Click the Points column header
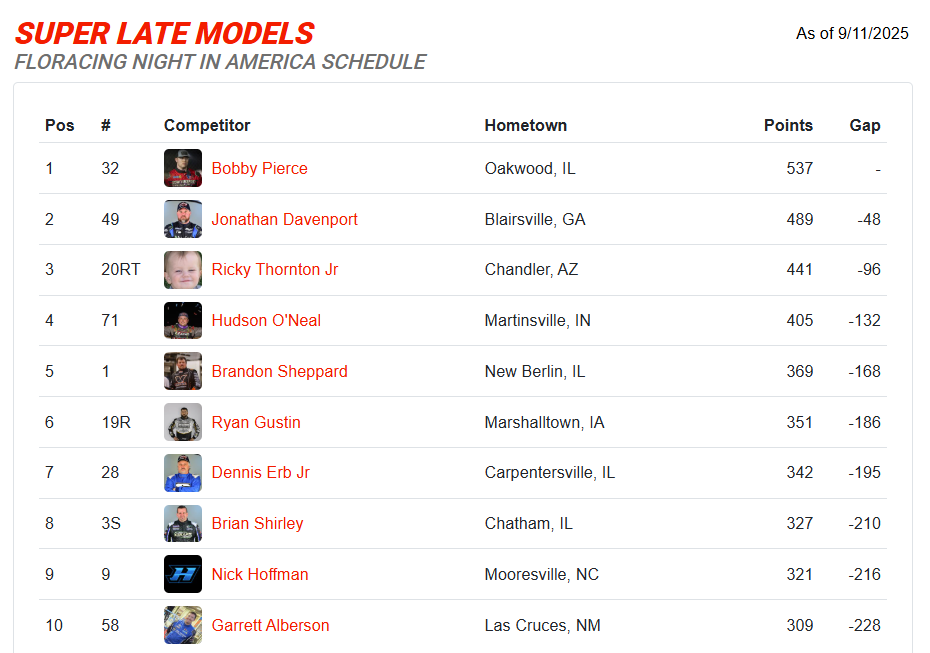The height and width of the screenshot is (653, 930). tap(788, 125)
